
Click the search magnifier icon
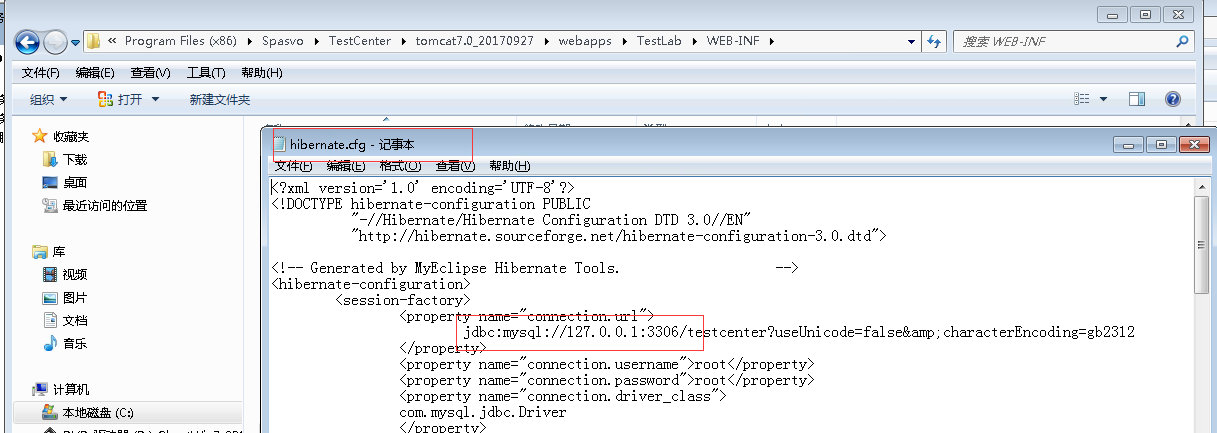[1182, 41]
